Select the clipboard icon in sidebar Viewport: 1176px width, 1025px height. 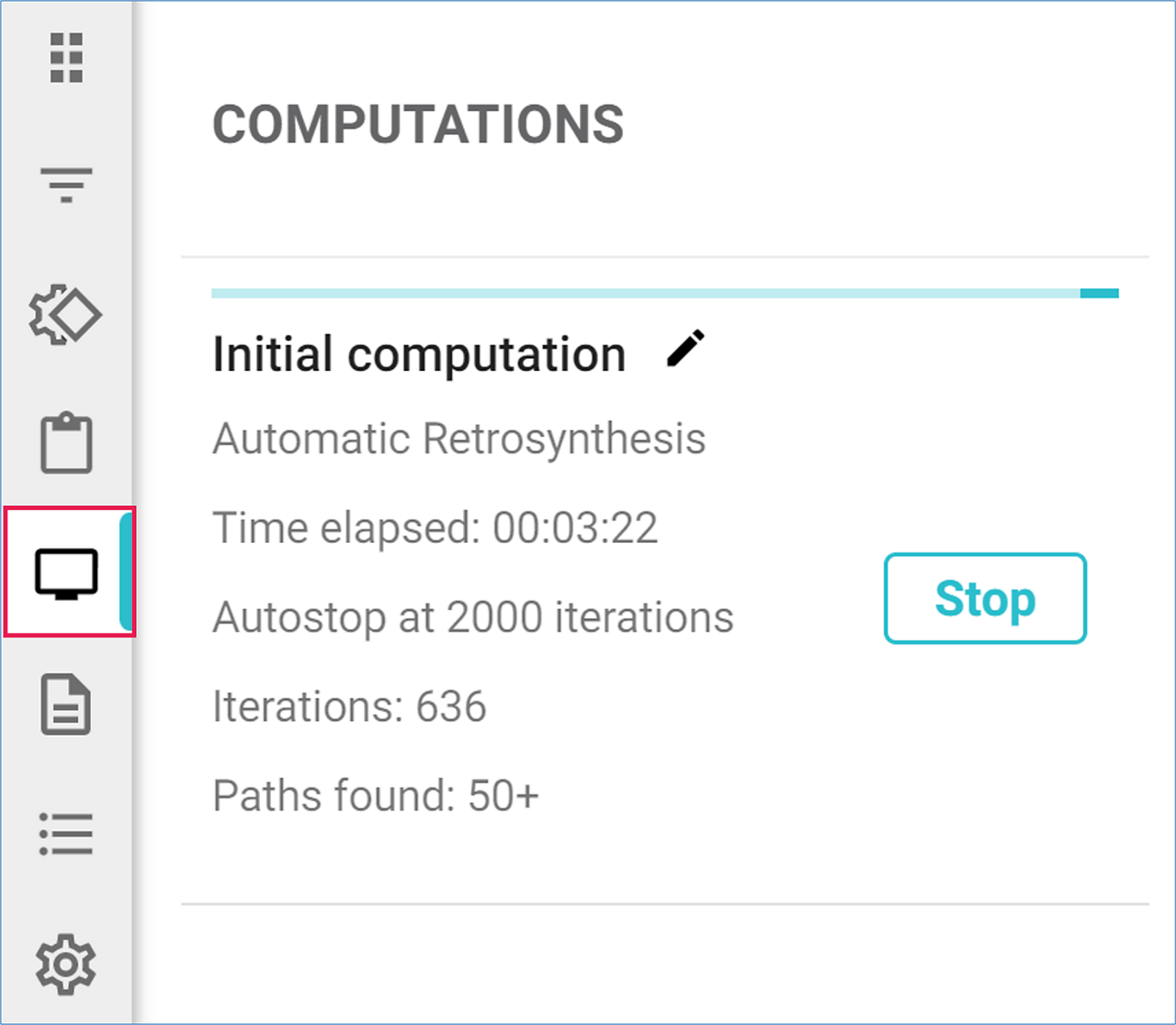(x=66, y=444)
